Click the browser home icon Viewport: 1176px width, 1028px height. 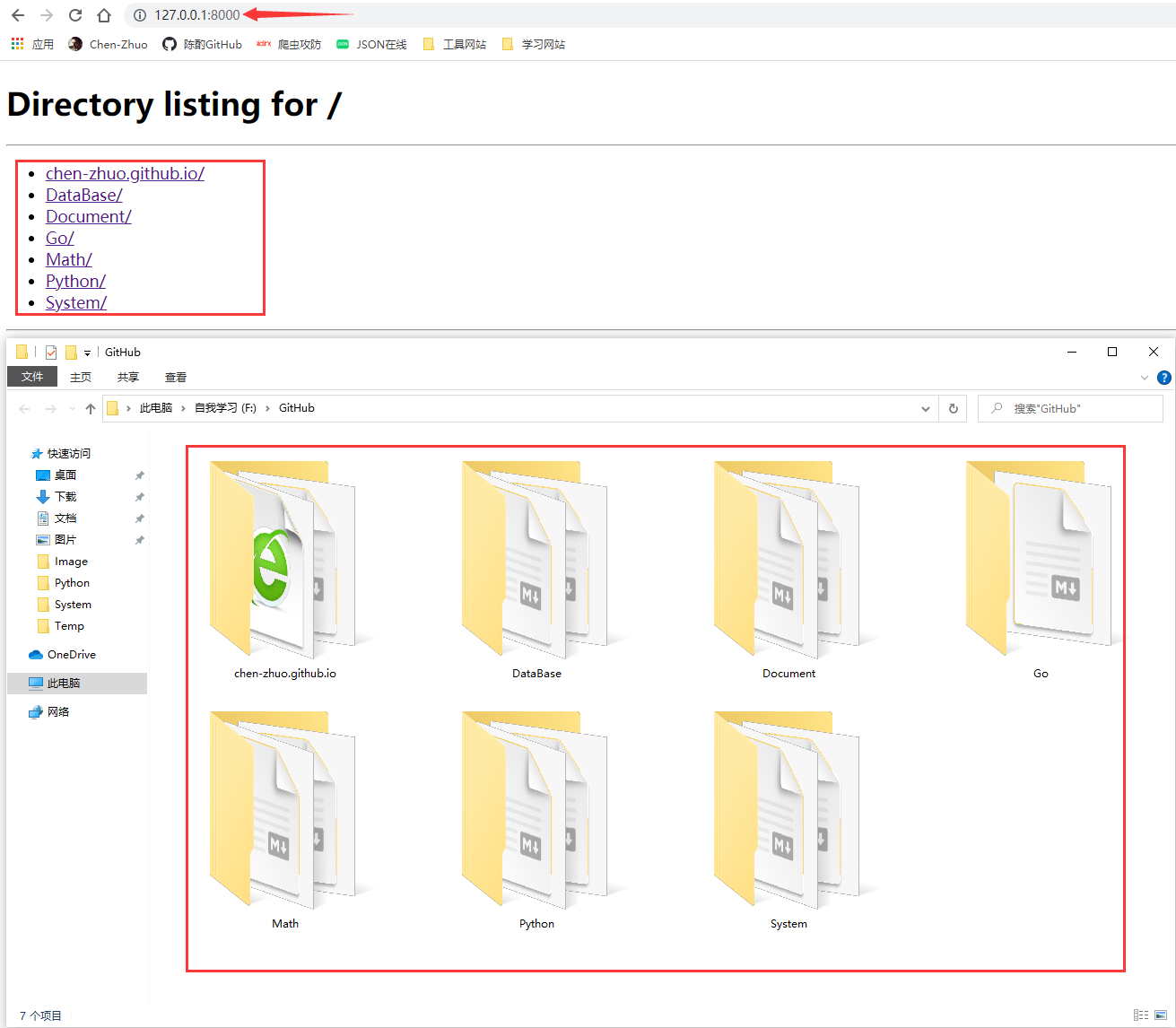[x=104, y=15]
